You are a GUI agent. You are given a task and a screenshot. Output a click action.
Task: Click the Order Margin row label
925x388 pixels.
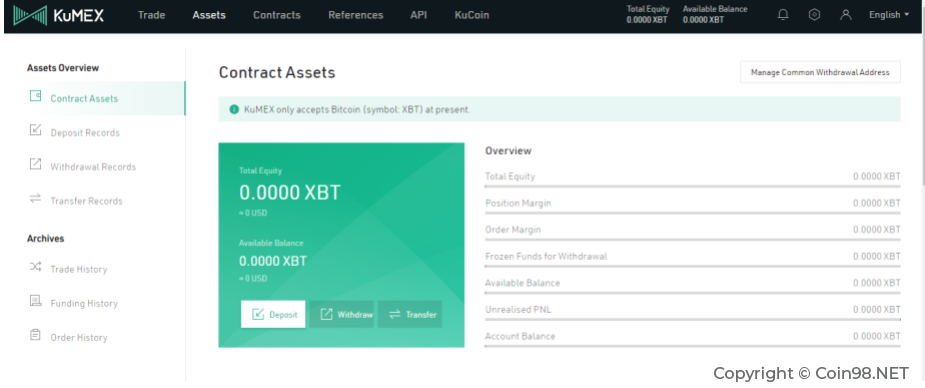513,229
